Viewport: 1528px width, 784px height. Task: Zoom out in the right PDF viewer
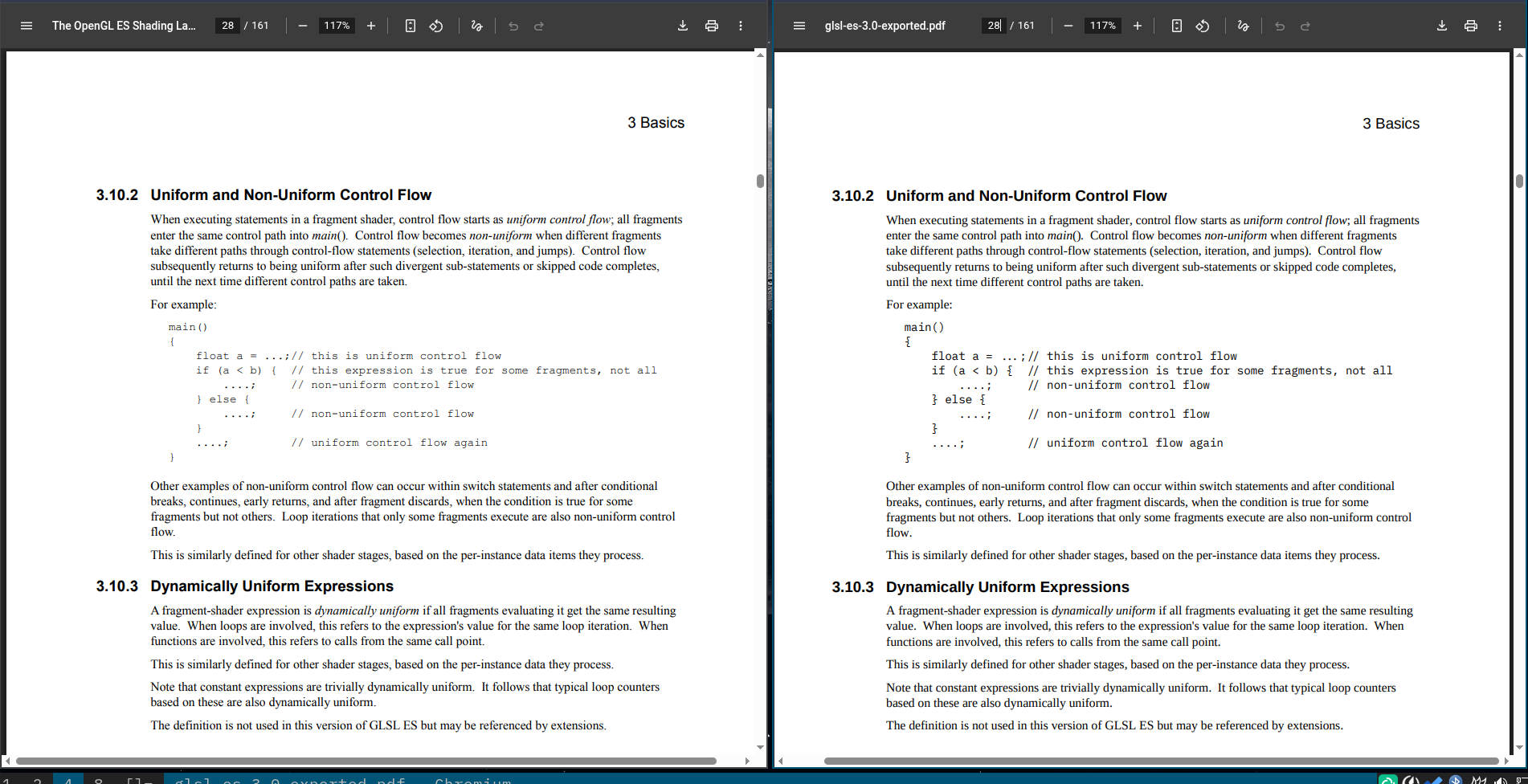1068,26
